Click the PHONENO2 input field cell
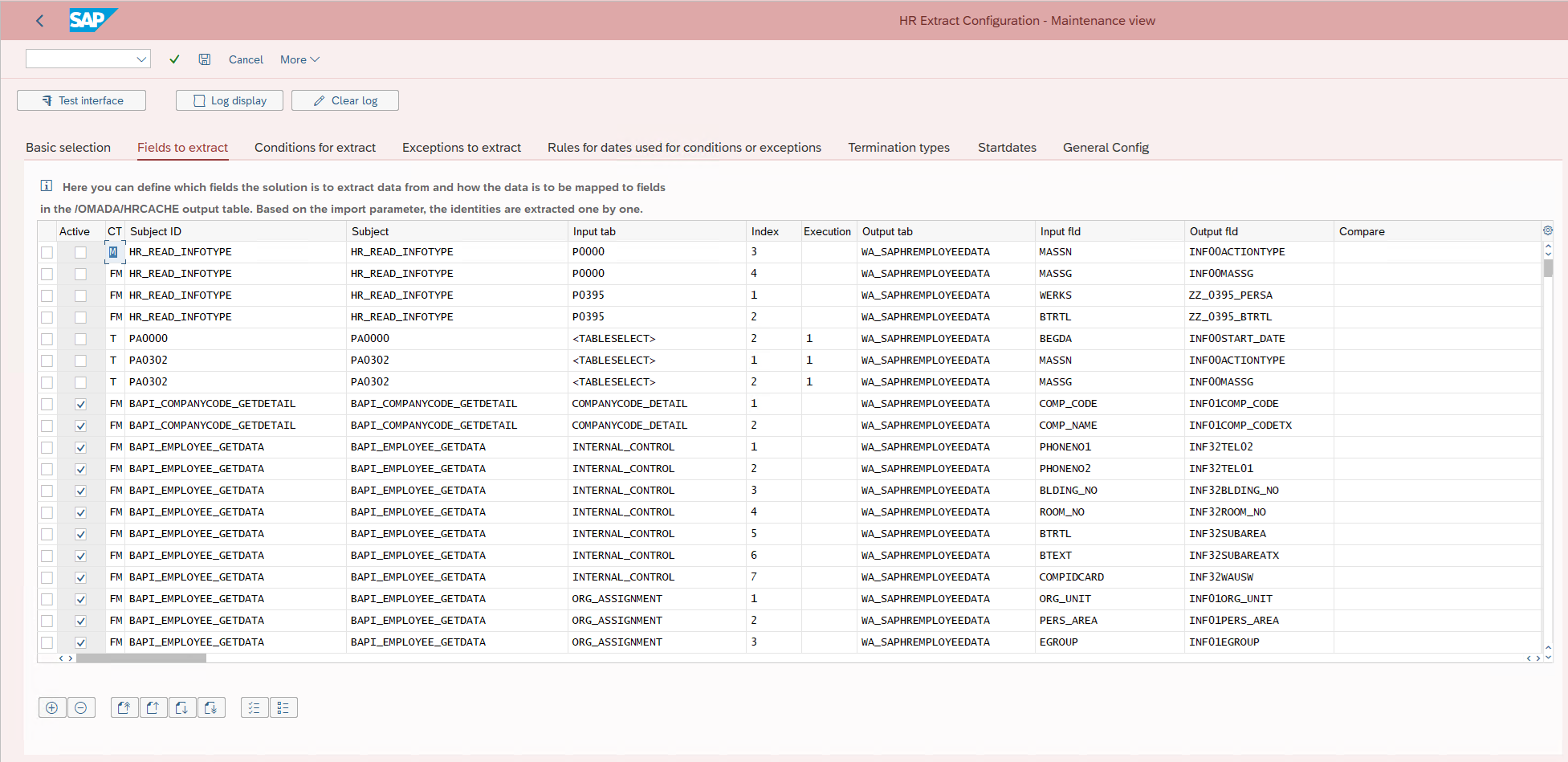 1110,469
